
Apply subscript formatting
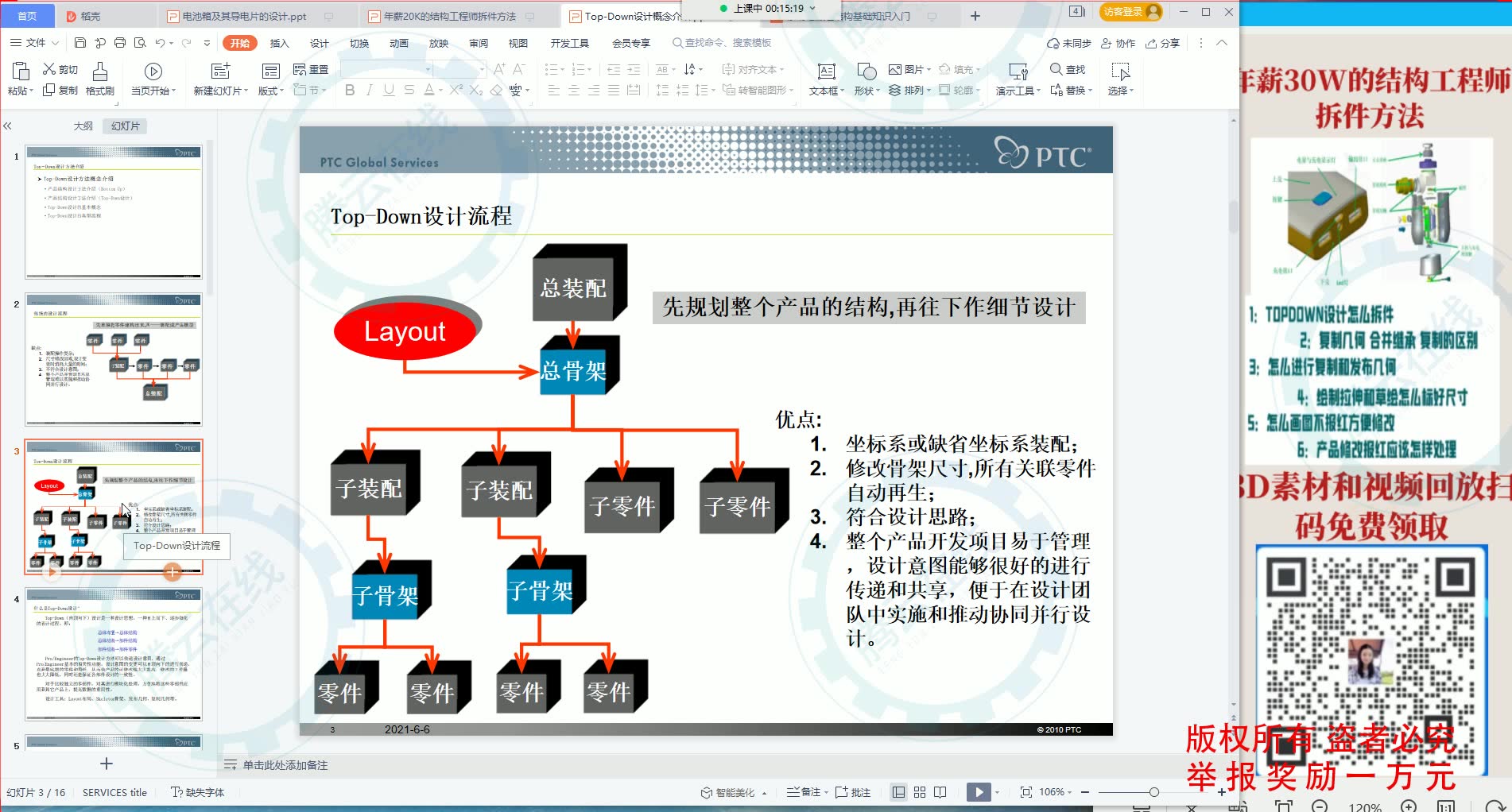(x=475, y=91)
